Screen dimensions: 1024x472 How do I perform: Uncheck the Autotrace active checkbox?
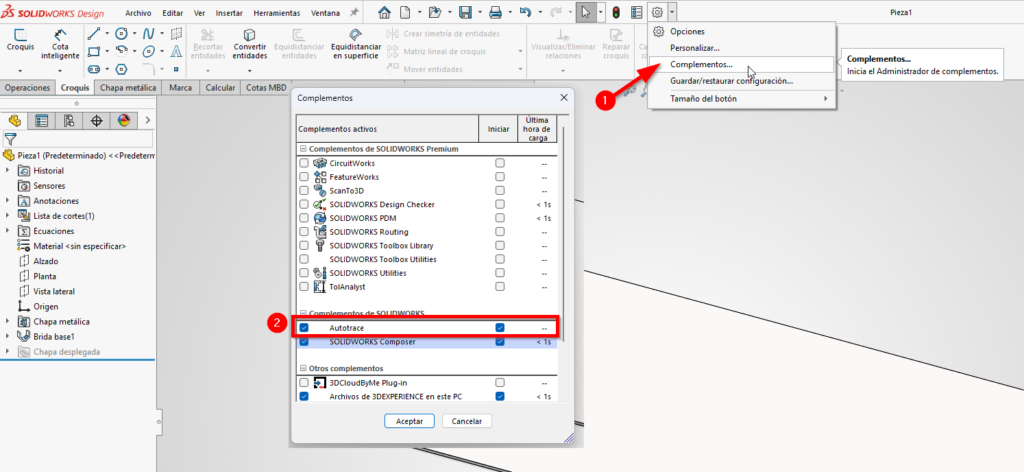coord(304,328)
